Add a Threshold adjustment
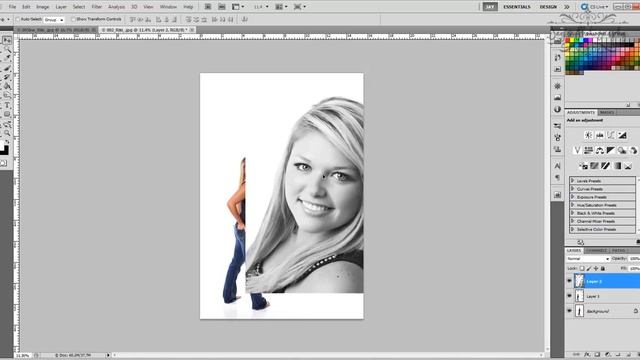 (606, 166)
